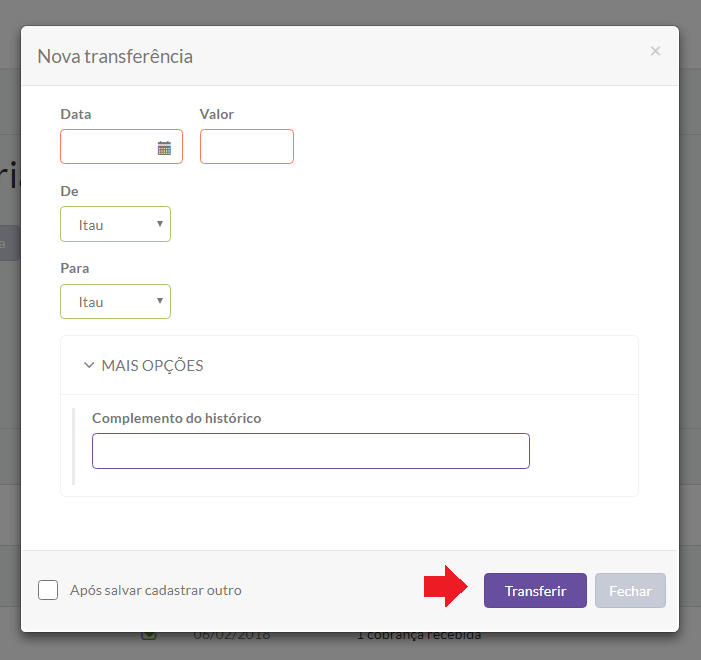Click the Fechar button

pos(630,590)
